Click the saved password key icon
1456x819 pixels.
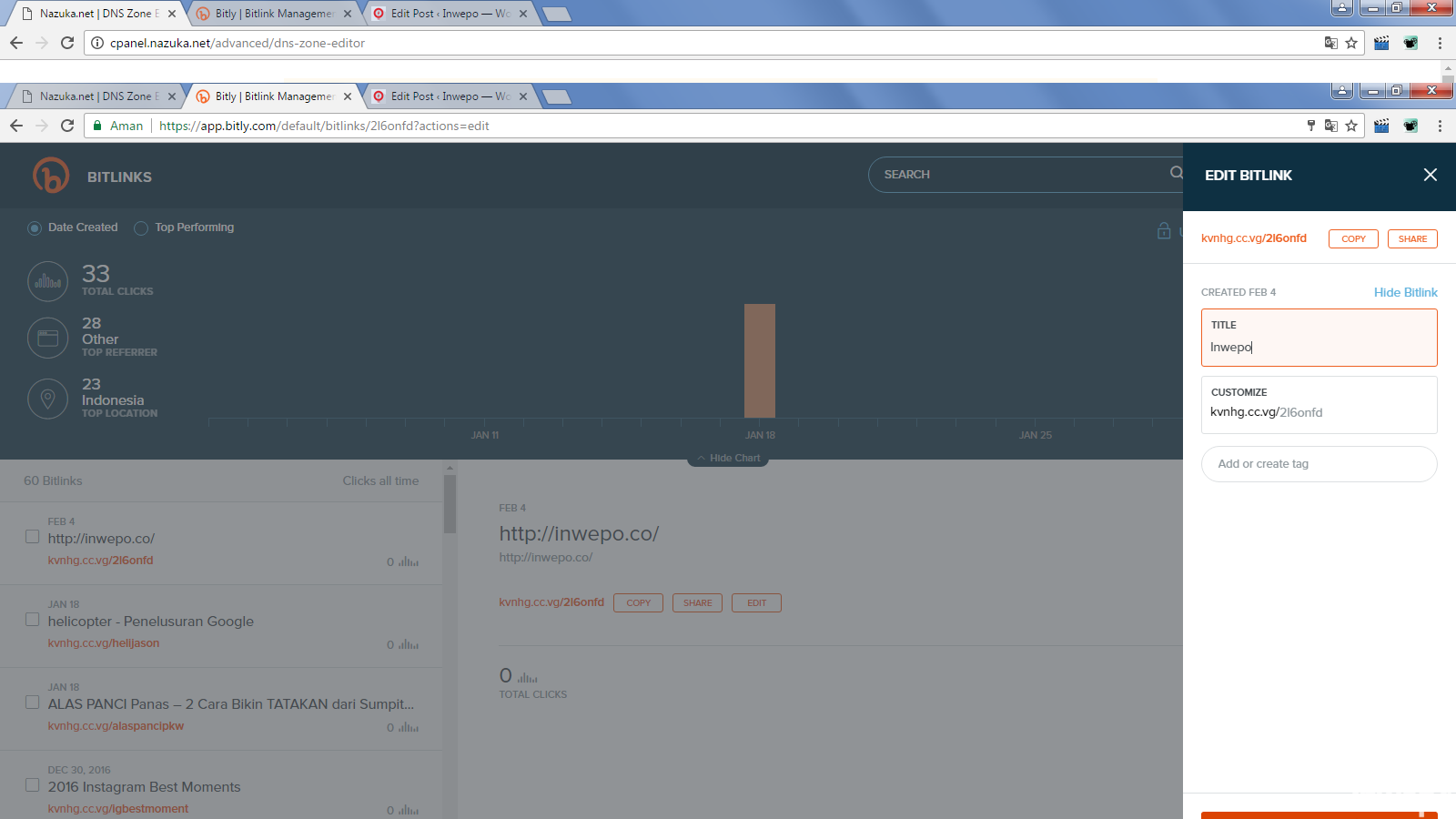click(1311, 126)
